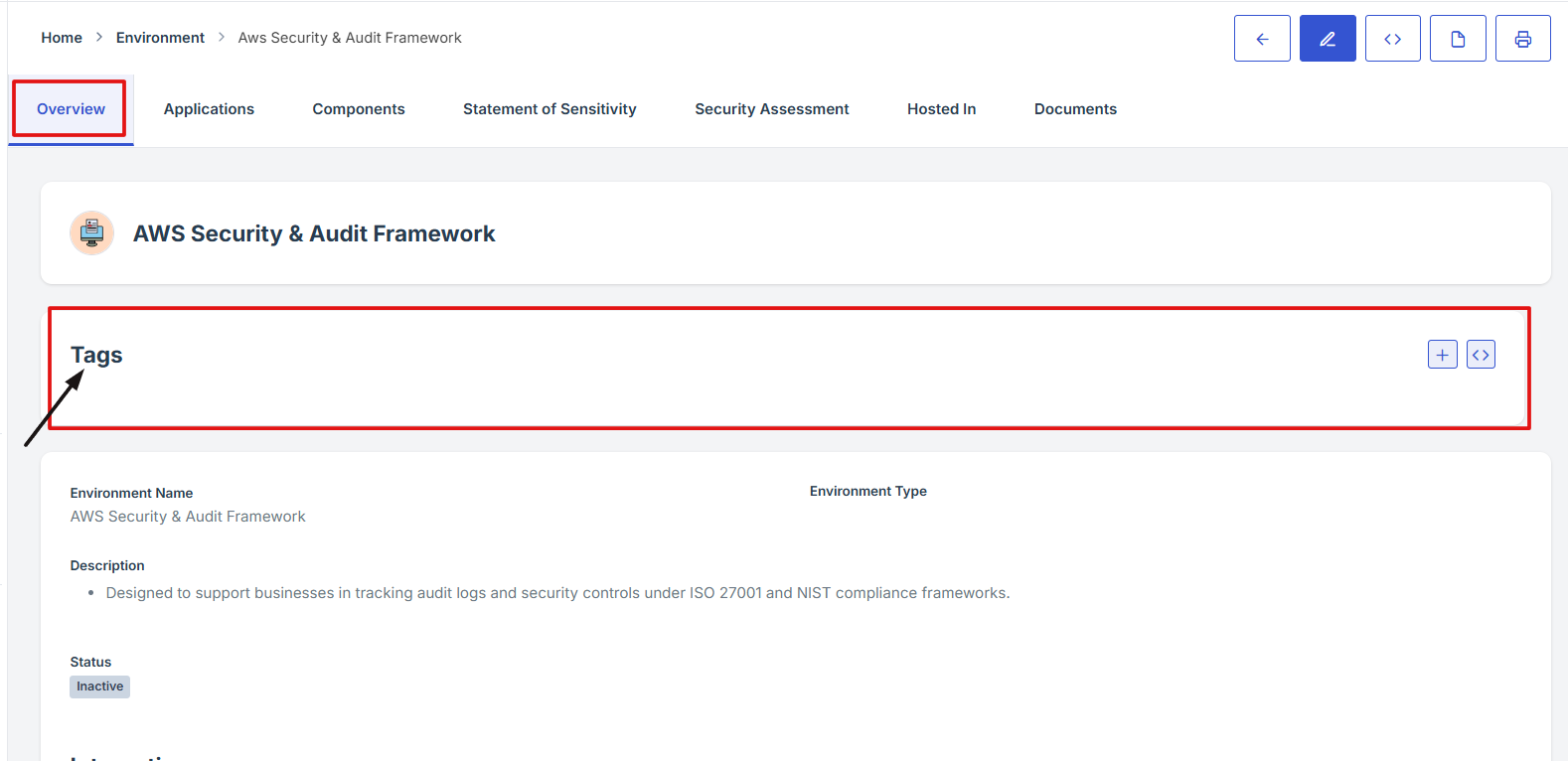Click the Environment breadcrumb link

160,38
